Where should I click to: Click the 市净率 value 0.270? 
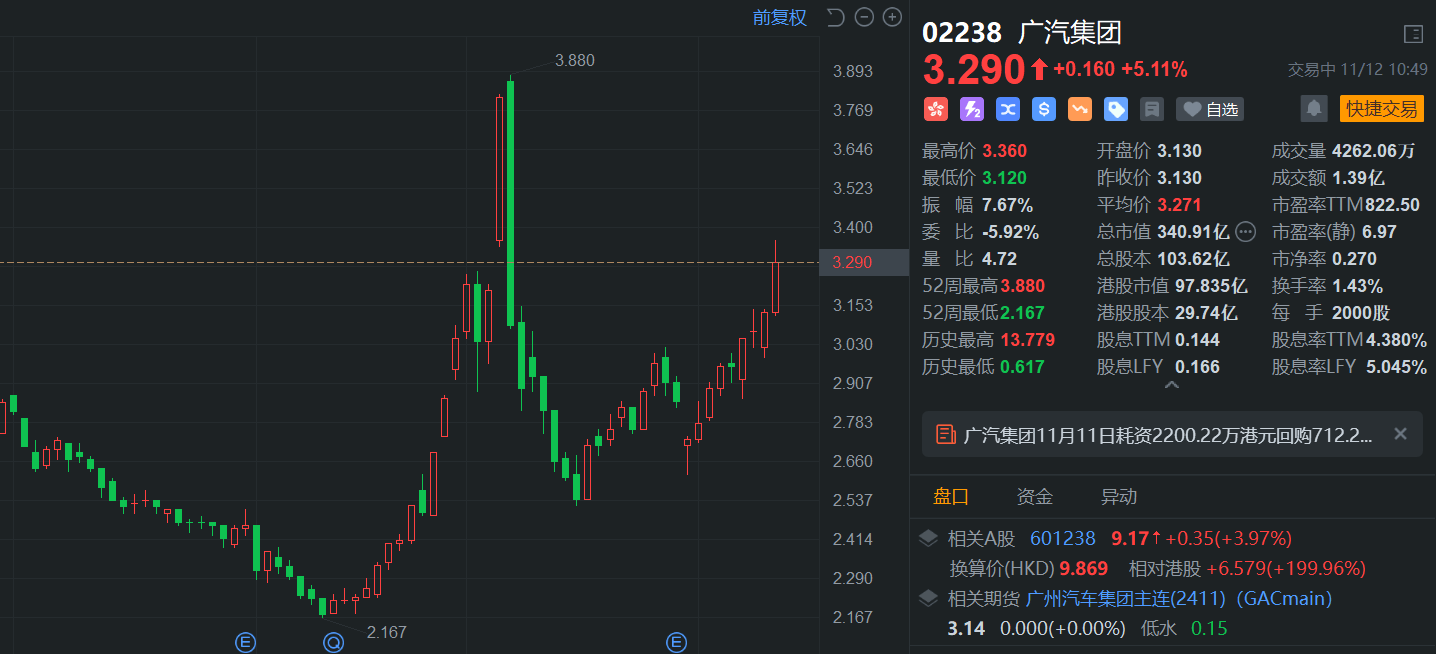1354,259
